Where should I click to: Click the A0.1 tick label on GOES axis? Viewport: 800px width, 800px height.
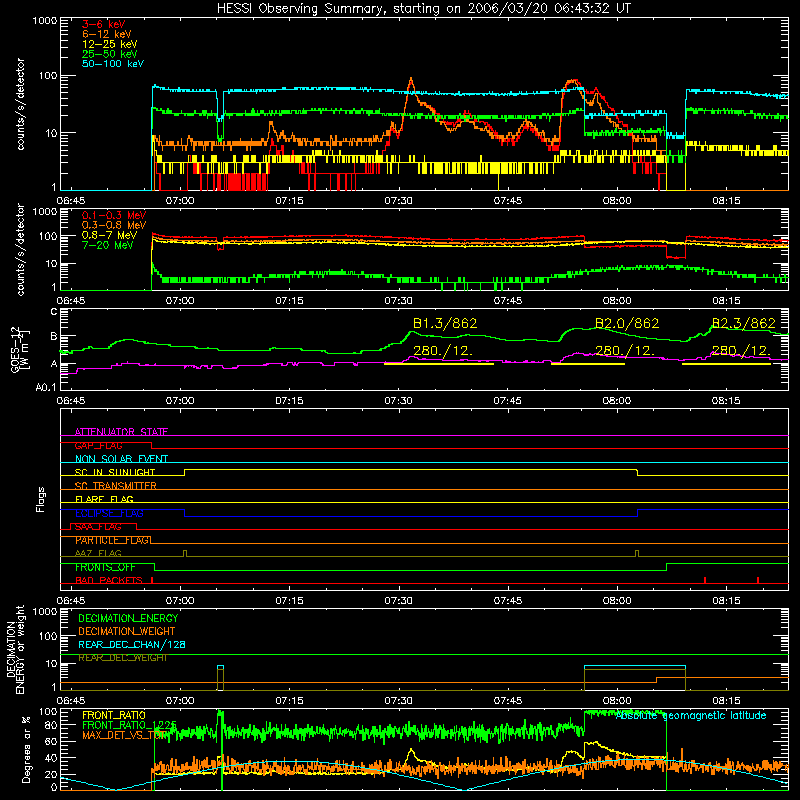click(x=46, y=388)
